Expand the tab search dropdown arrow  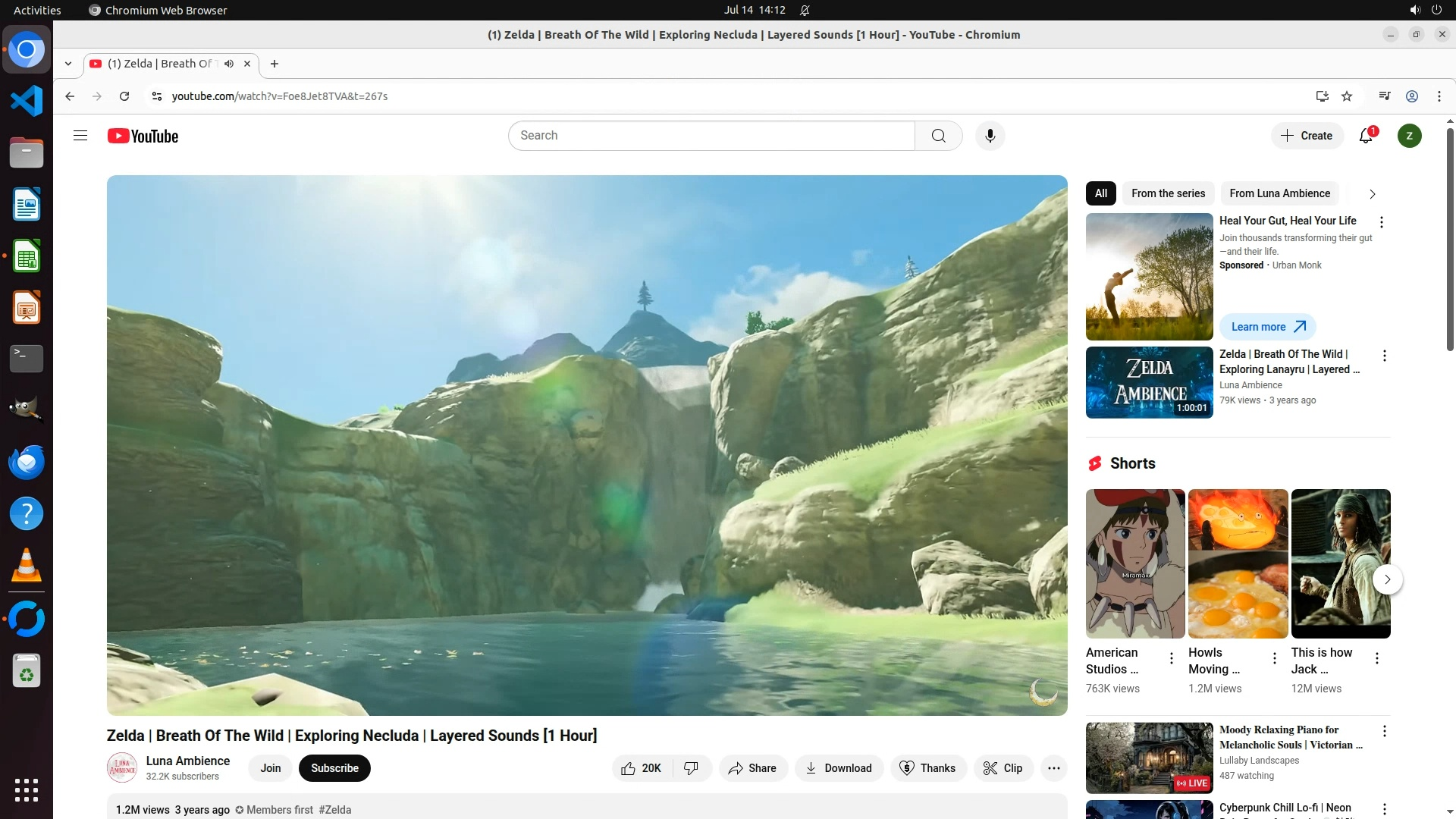(x=68, y=64)
